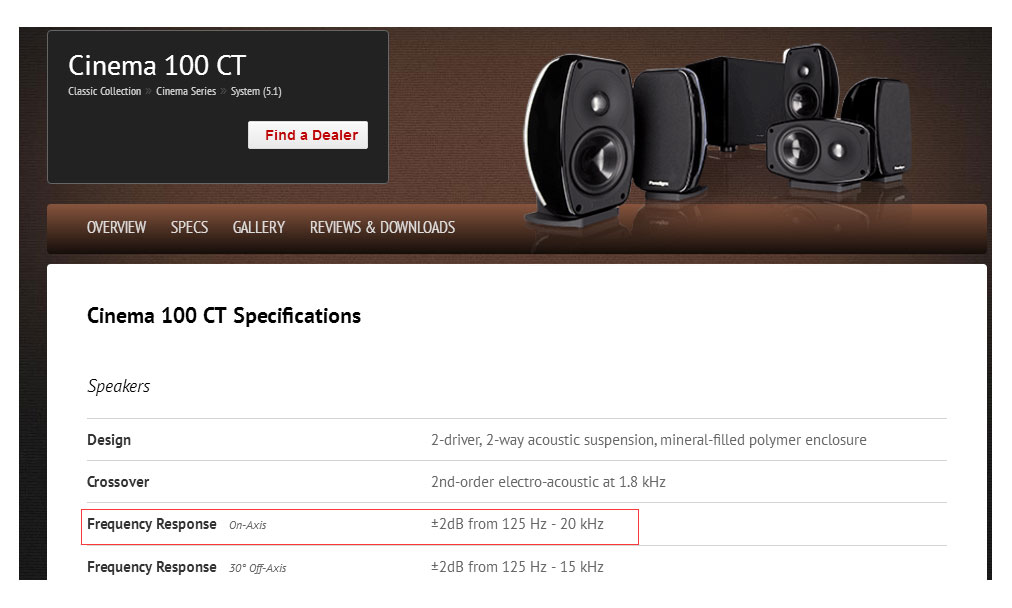Open the Classic Collection breadcrumb link
The height and width of the screenshot is (608, 1012).
(x=105, y=92)
